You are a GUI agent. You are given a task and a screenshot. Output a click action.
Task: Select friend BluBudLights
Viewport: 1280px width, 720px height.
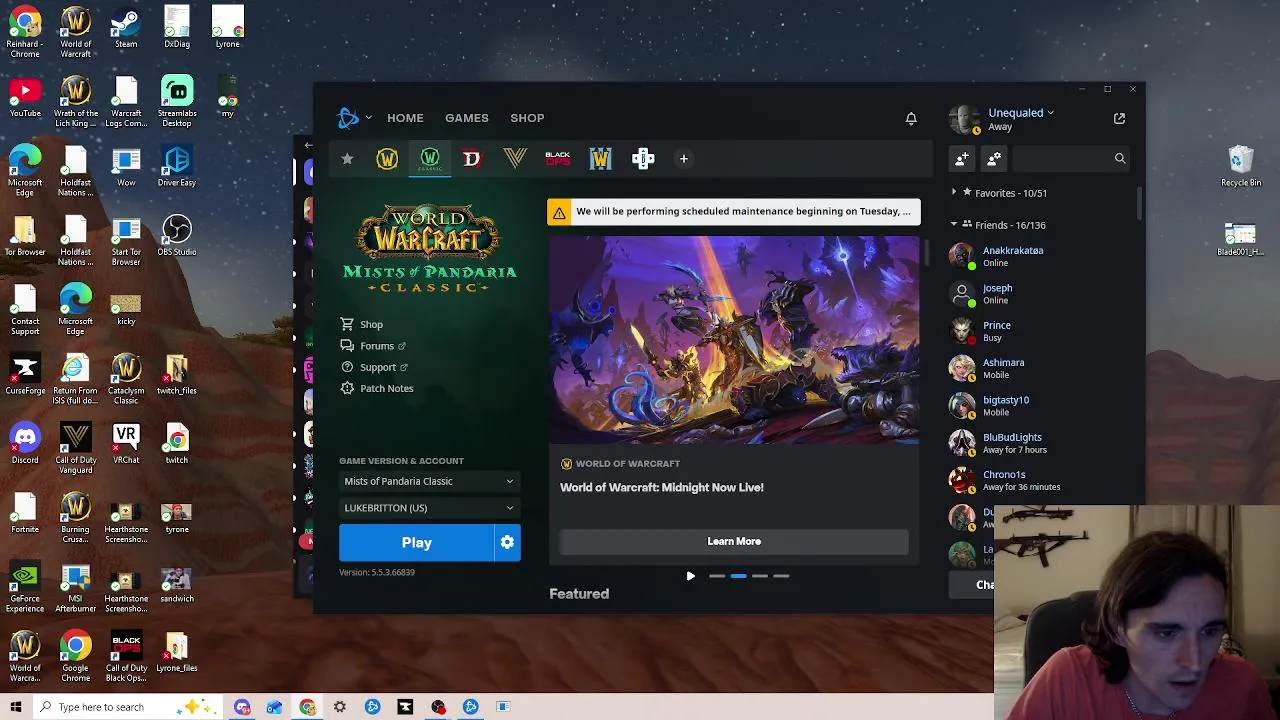coord(1040,443)
